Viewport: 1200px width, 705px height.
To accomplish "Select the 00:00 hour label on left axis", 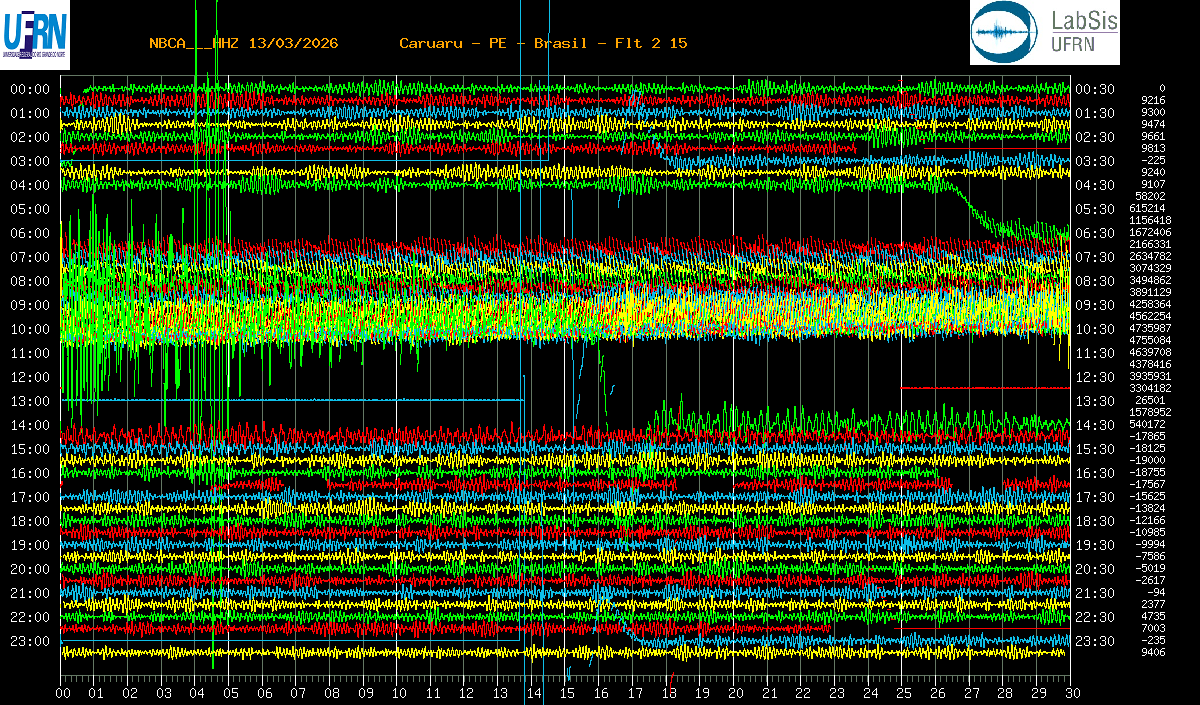I will click(30, 89).
